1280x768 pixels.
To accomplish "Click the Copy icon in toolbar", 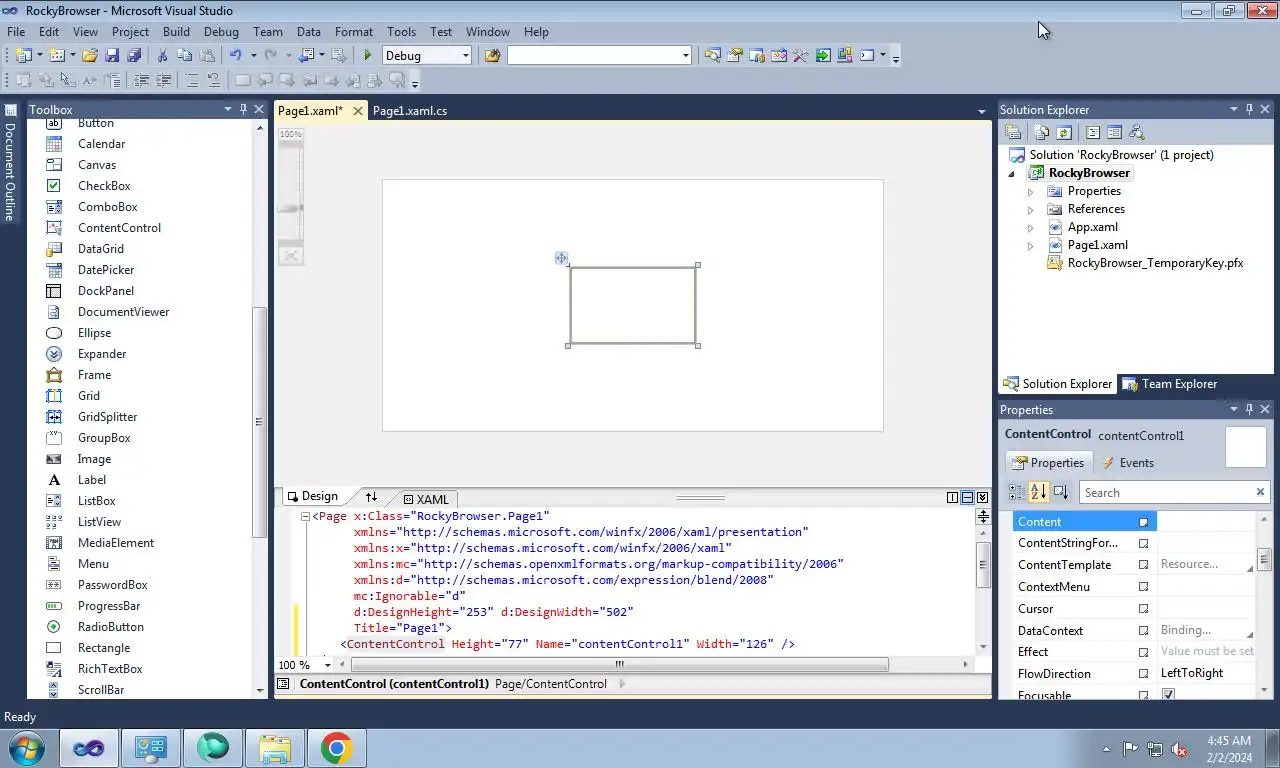I will pyautogui.click(x=184, y=55).
